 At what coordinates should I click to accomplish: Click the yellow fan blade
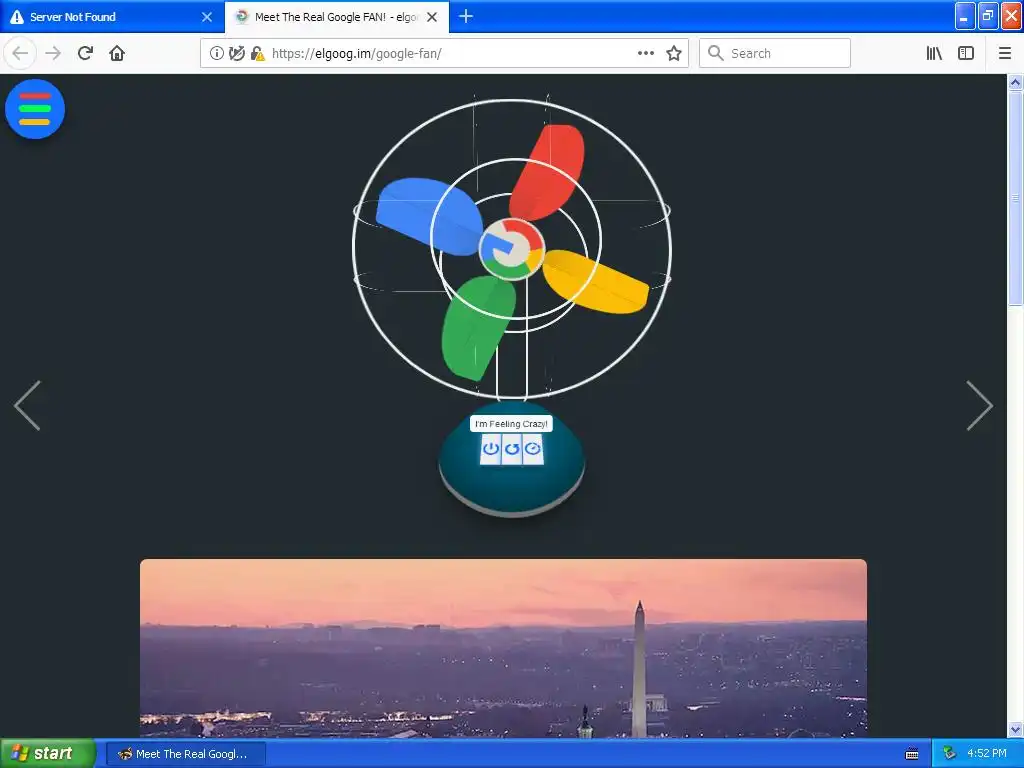point(594,282)
